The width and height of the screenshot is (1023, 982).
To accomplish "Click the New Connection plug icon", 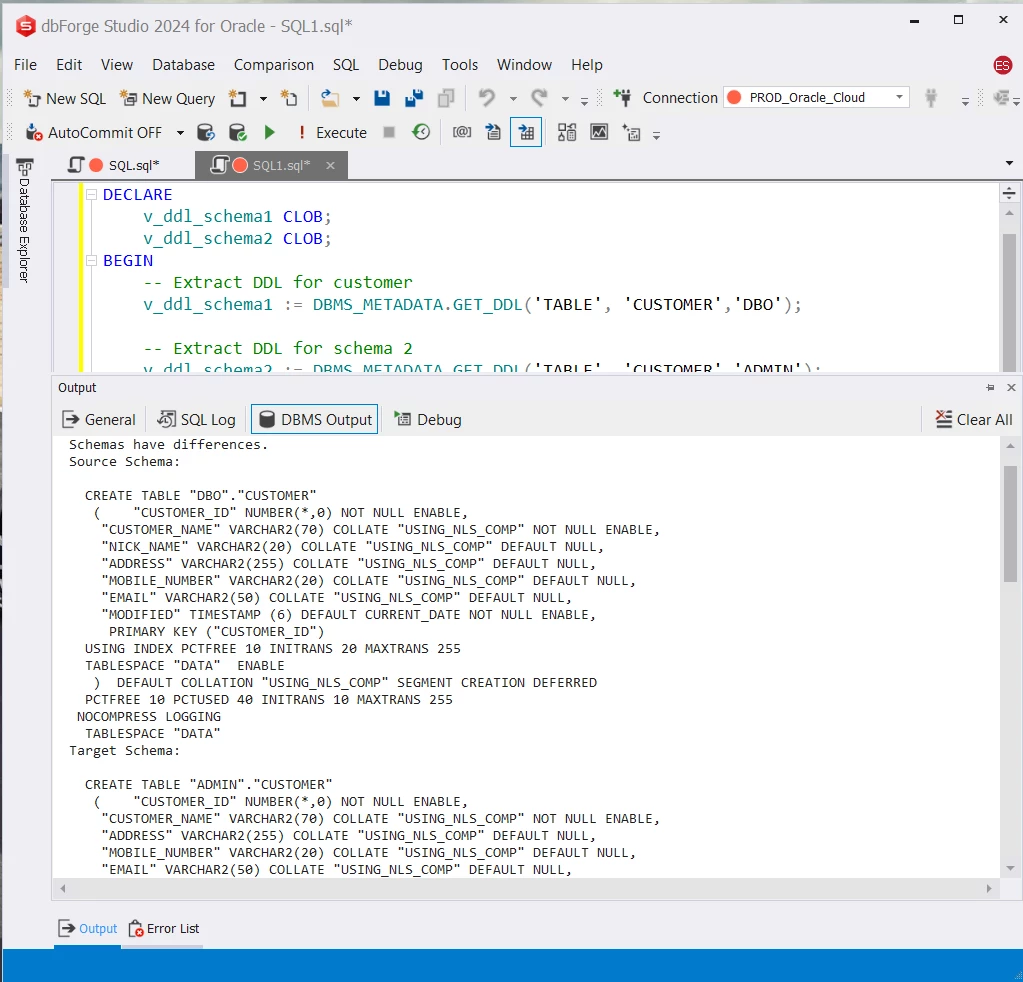I will point(622,99).
